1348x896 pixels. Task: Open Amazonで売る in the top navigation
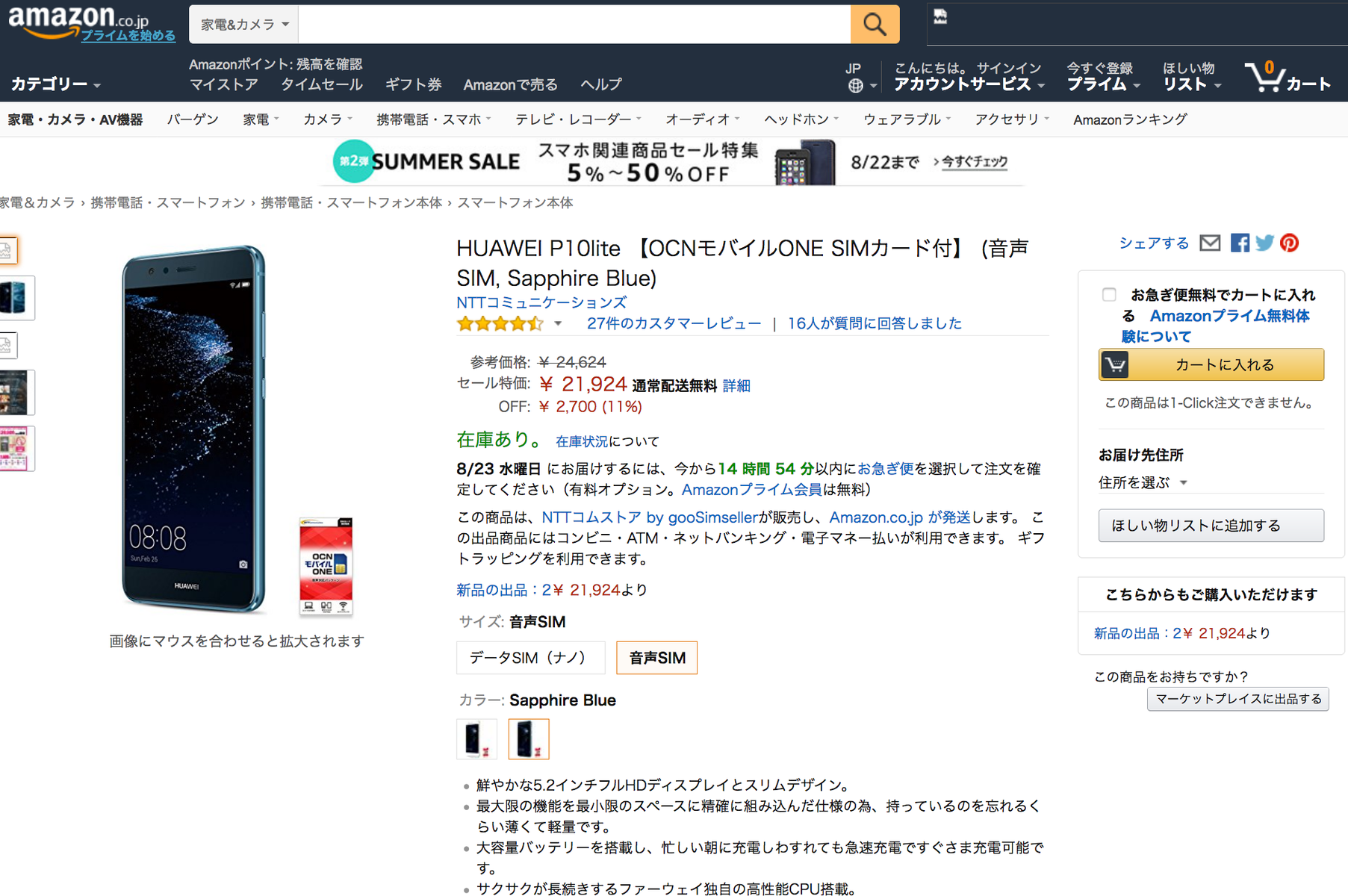tap(510, 84)
